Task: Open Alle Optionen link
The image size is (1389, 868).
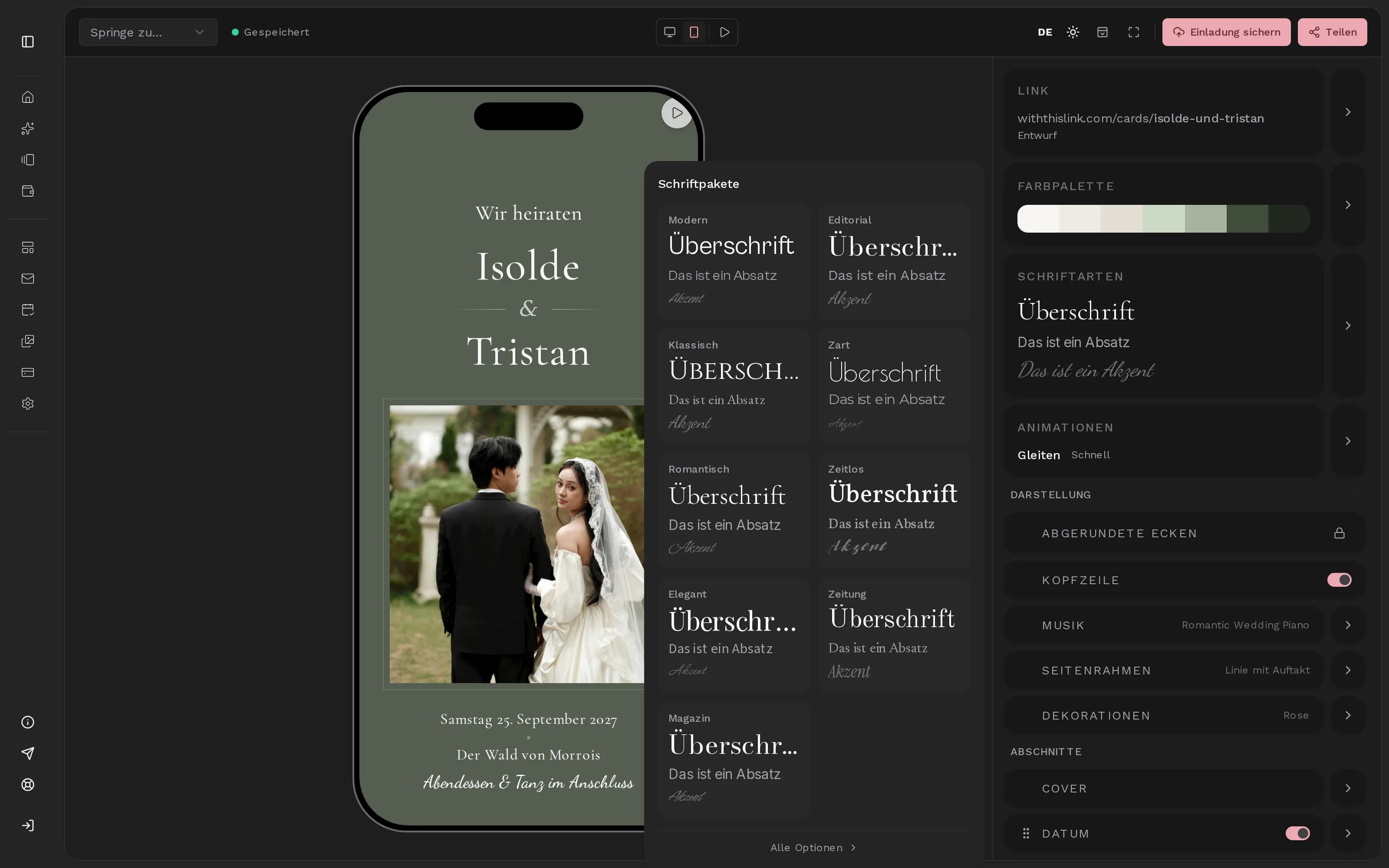Action: pos(813,847)
